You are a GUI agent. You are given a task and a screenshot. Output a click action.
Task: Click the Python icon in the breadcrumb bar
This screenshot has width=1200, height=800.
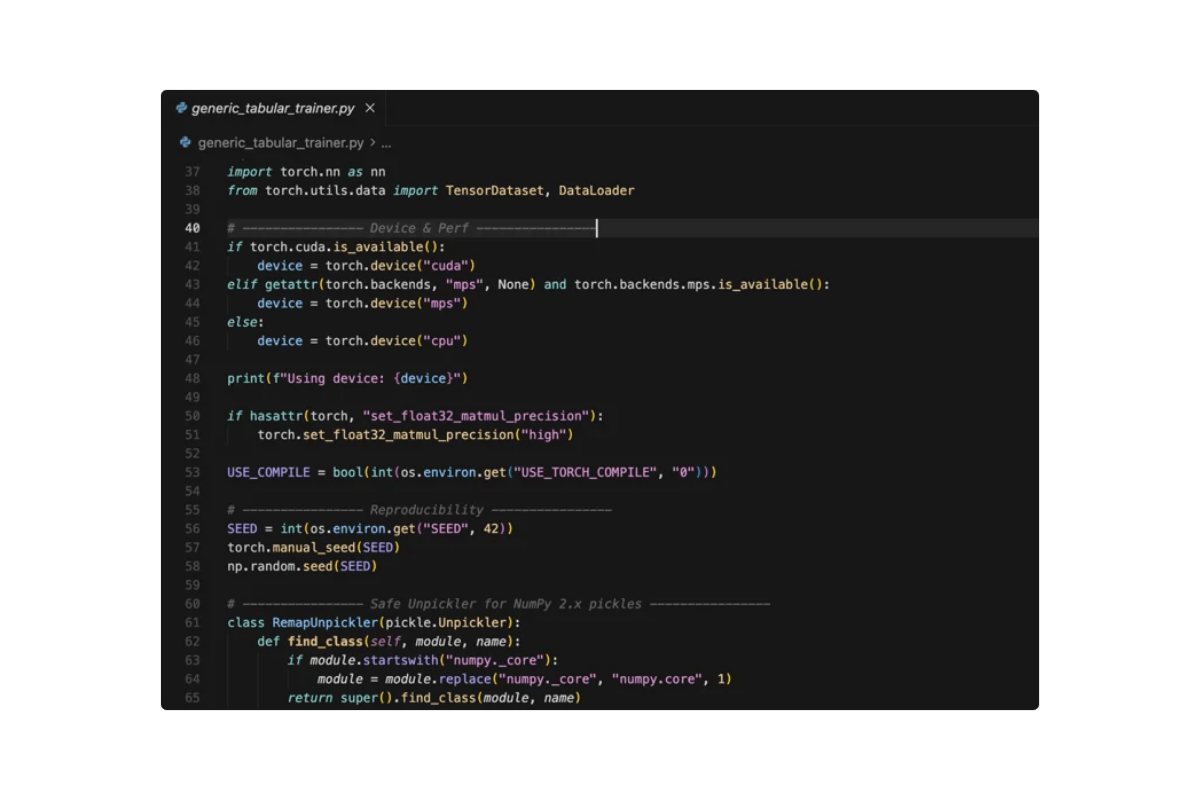point(185,143)
